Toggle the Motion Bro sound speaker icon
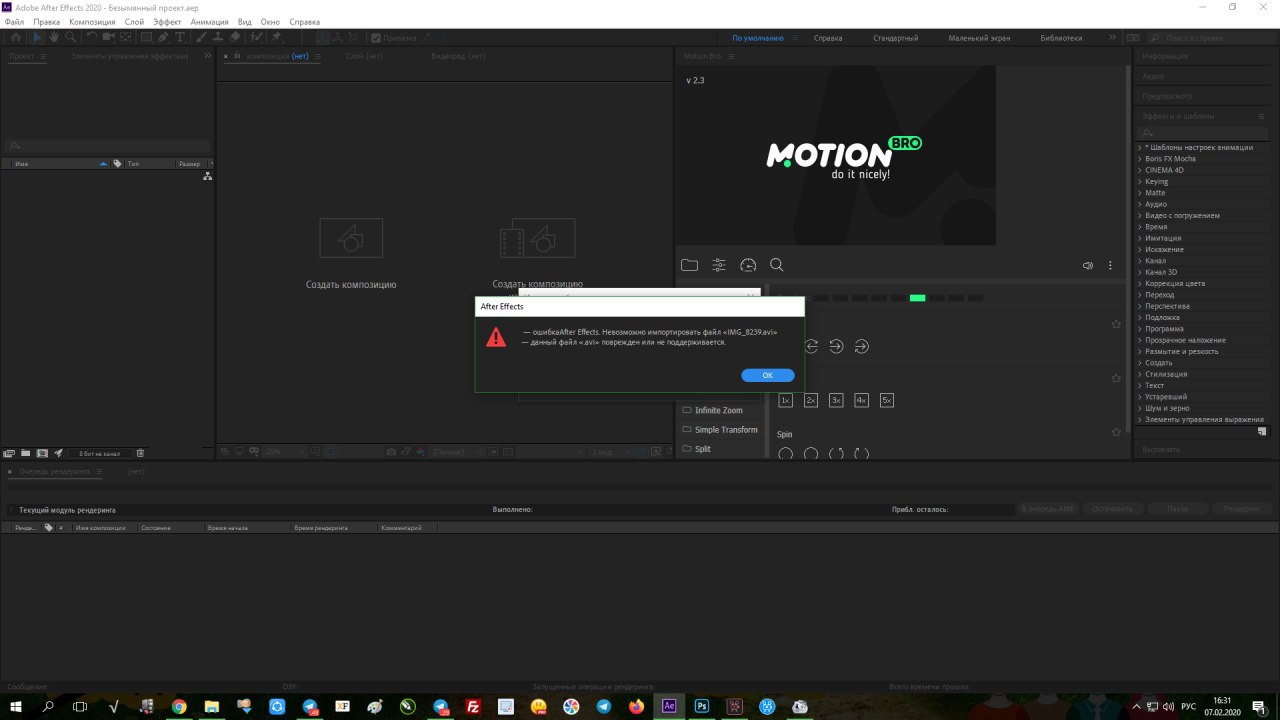This screenshot has width=1280, height=720. coord(1088,266)
